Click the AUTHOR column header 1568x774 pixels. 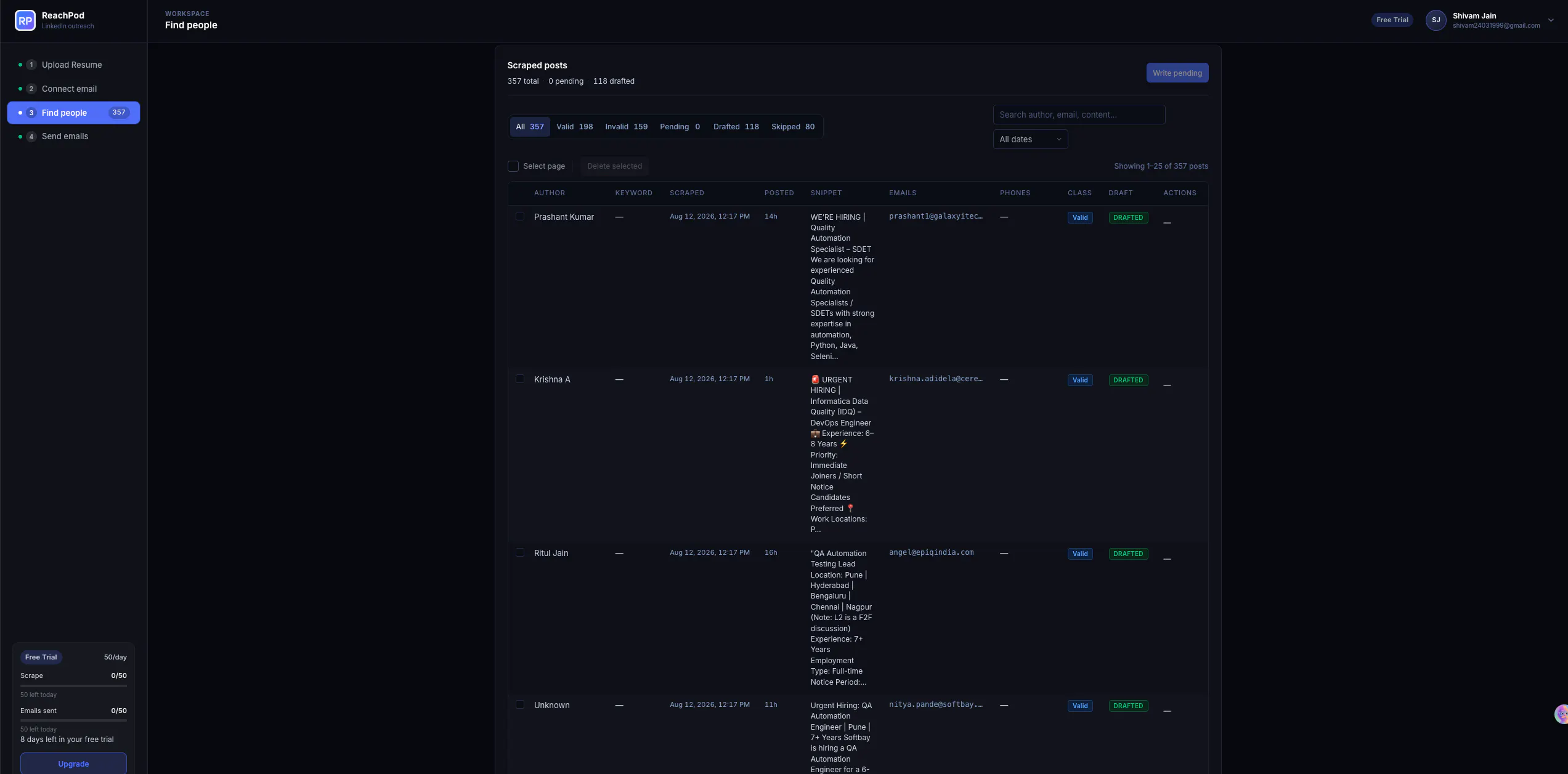point(549,193)
